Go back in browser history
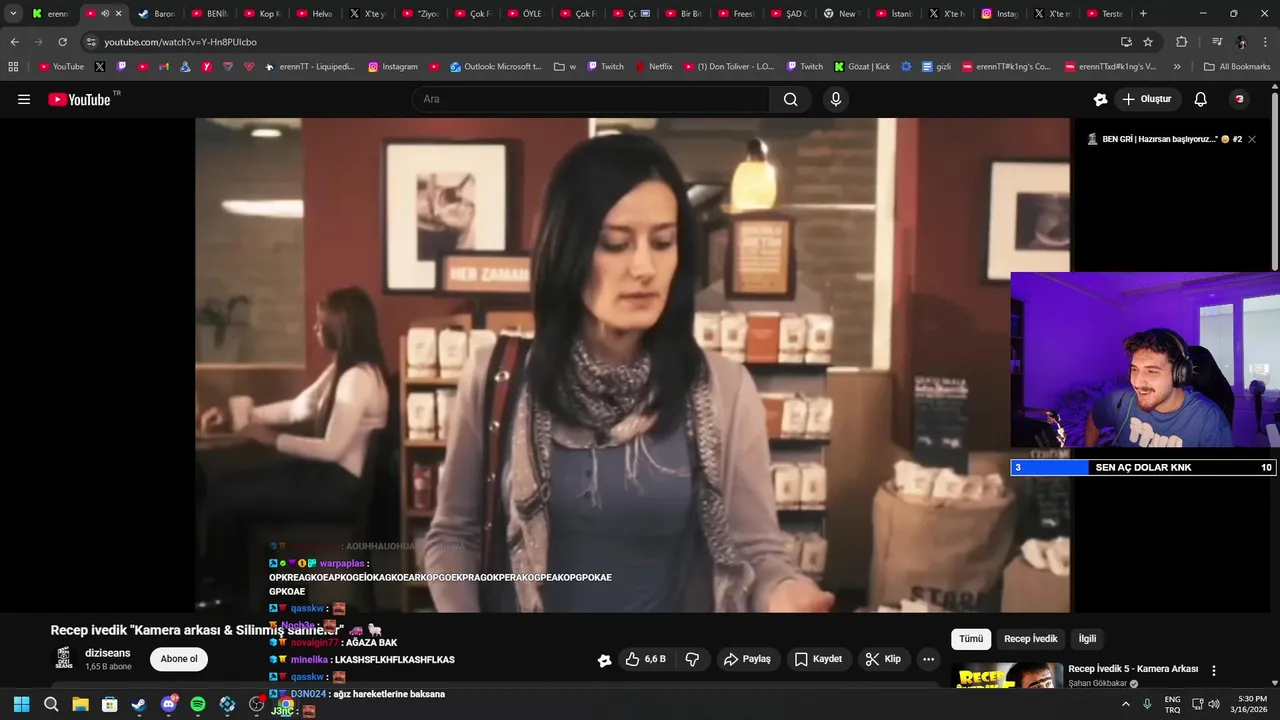This screenshot has height=720, width=1280. pos(14,42)
